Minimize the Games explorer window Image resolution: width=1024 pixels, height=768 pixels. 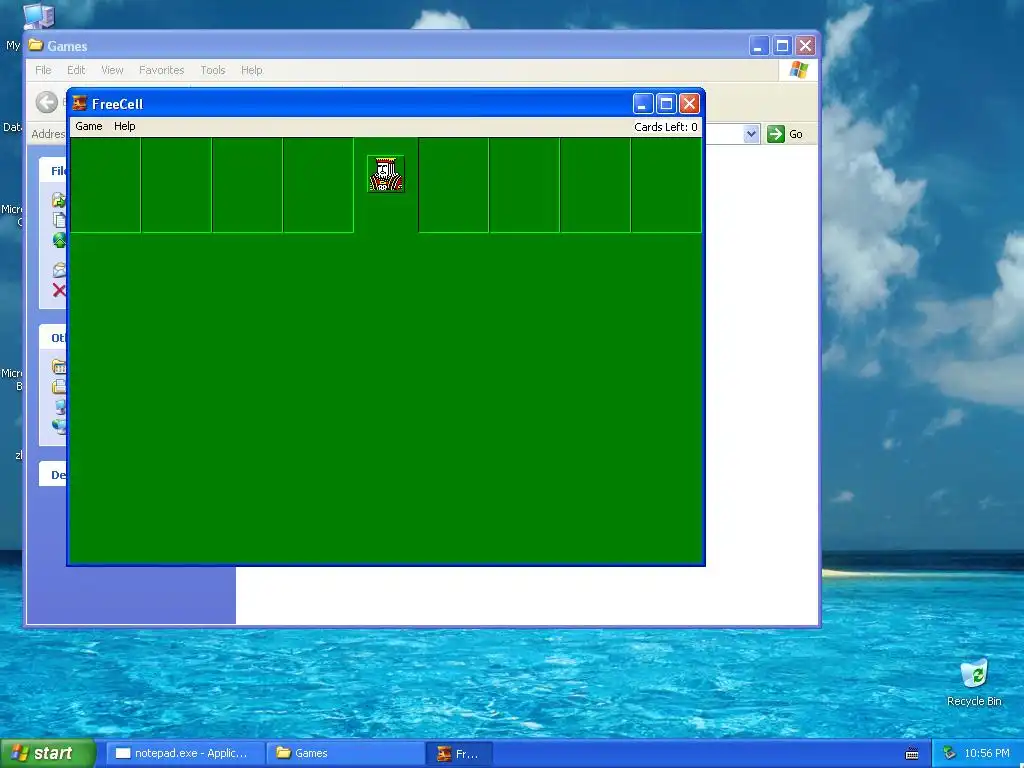click(758, 46)
